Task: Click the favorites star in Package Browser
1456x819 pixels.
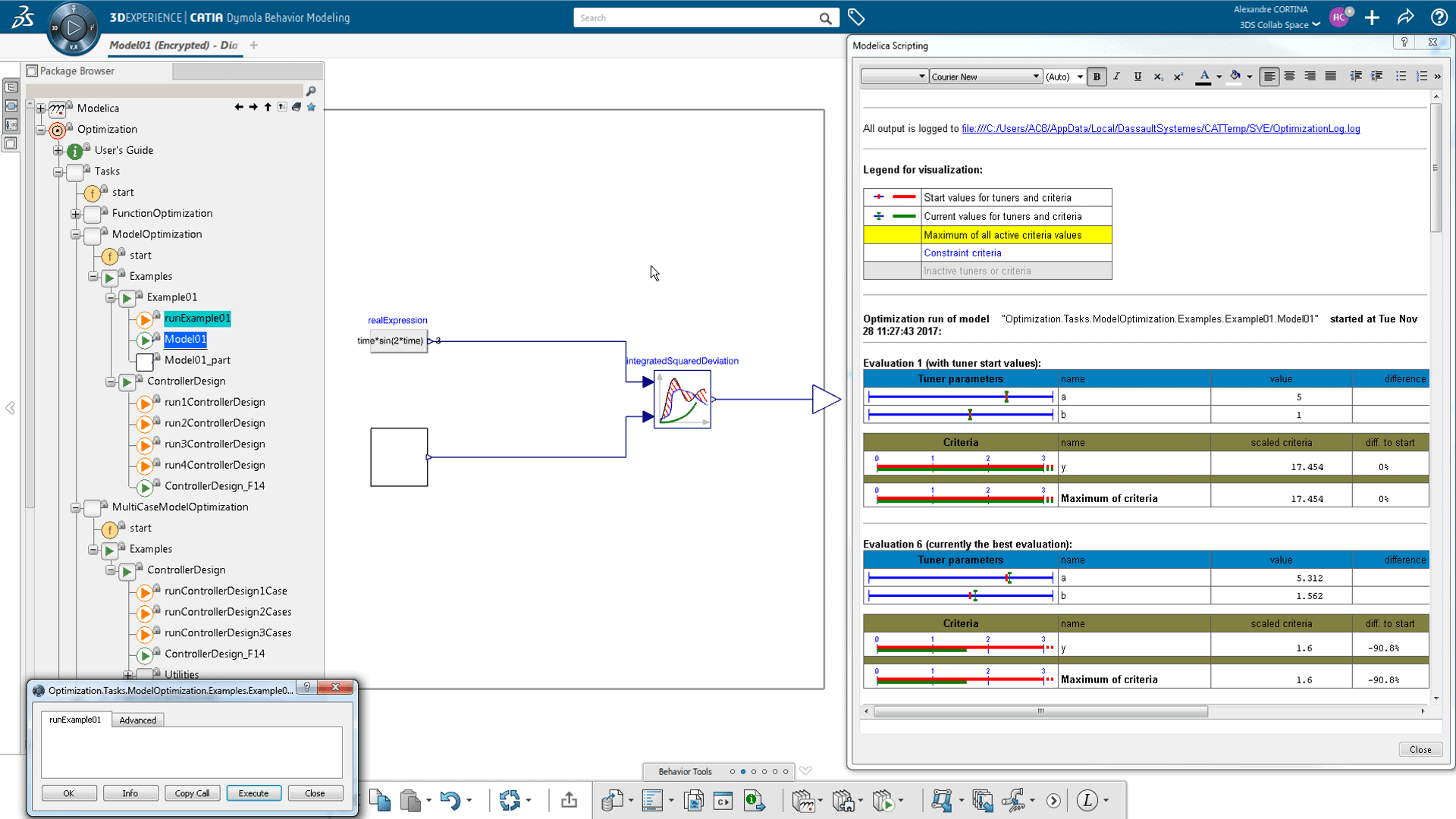Action: (311, 108)
